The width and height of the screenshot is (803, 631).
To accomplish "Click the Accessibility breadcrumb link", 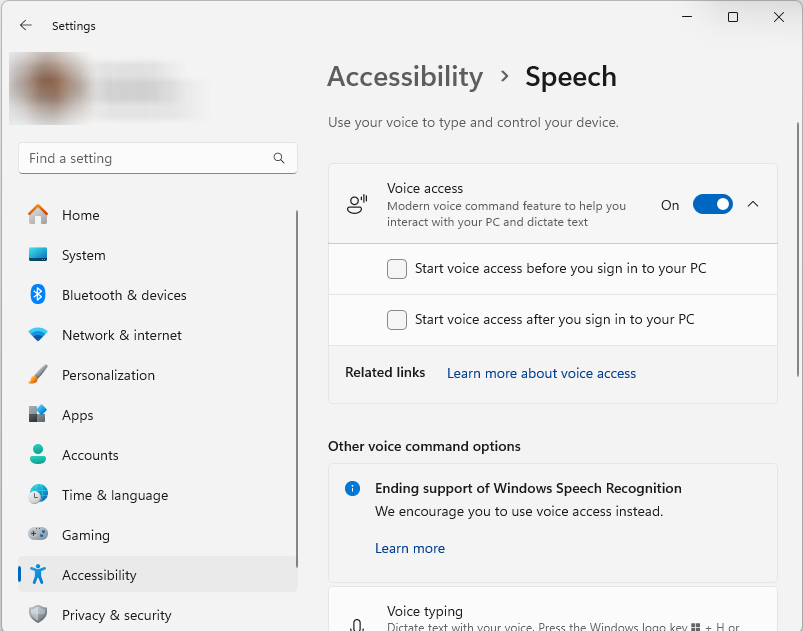I will [x=405, y=77].
